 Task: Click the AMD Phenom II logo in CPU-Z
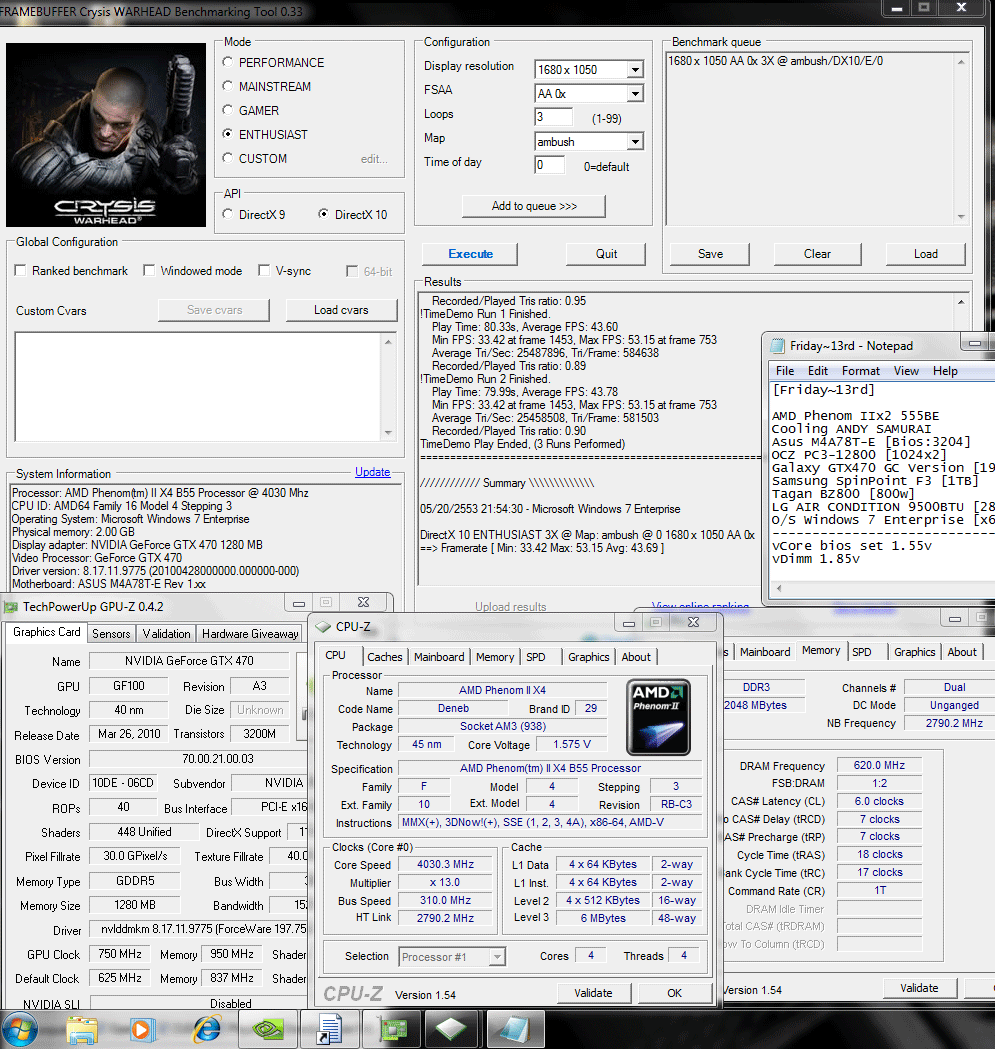click(x=658, y=717)
